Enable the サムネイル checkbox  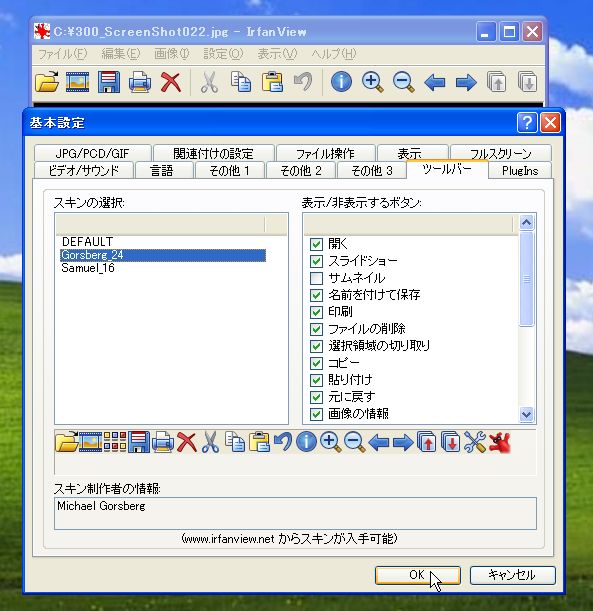point(316,278)
